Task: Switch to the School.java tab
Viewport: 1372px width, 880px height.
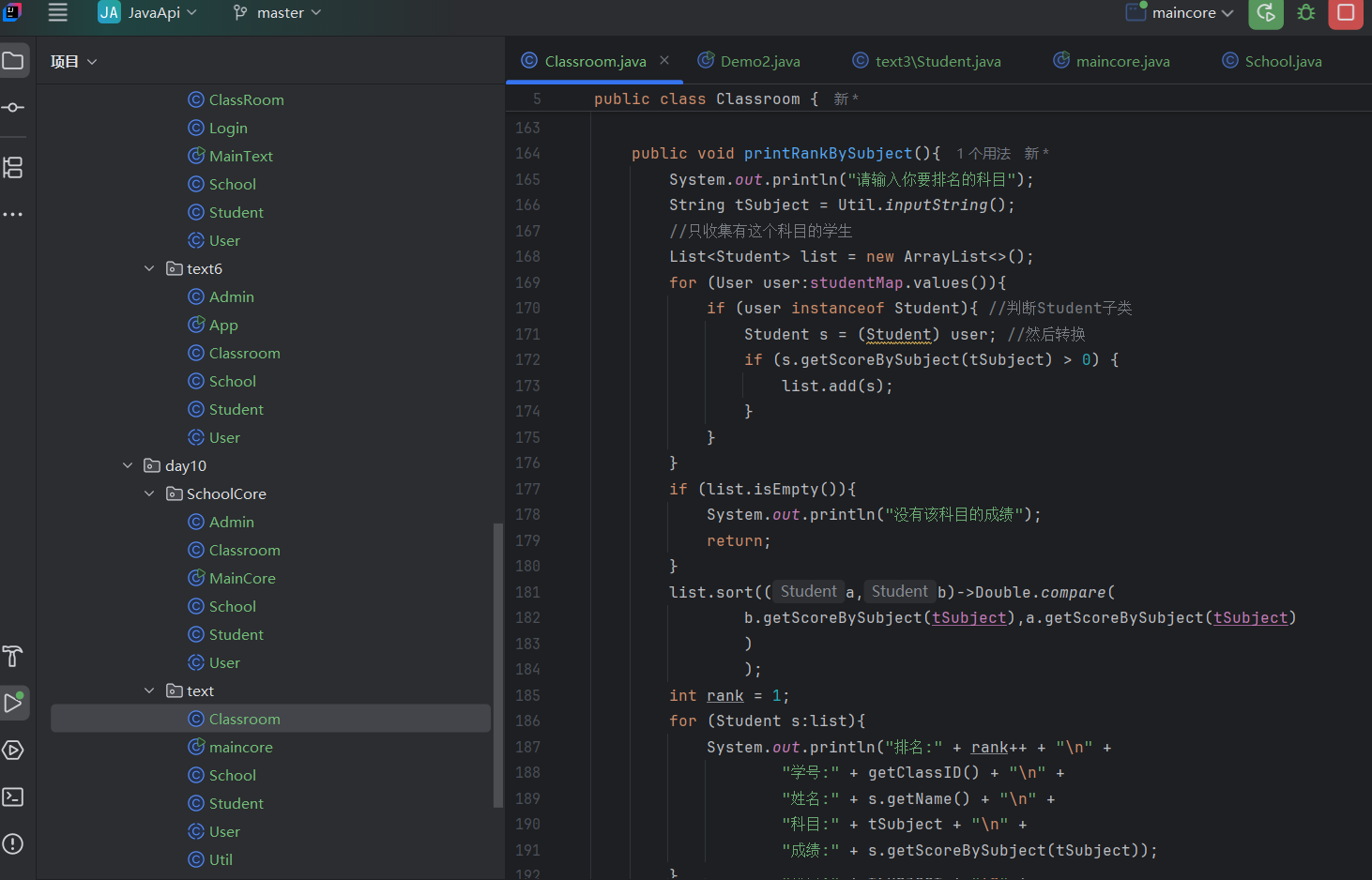Action: 1282,61
